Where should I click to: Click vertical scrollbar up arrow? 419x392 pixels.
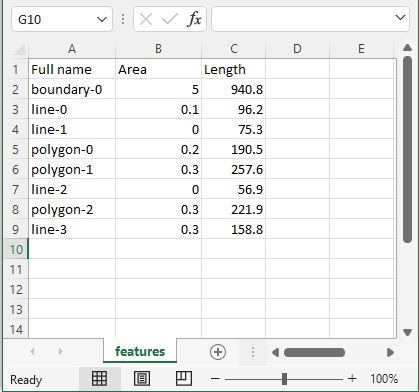point(407,48)
